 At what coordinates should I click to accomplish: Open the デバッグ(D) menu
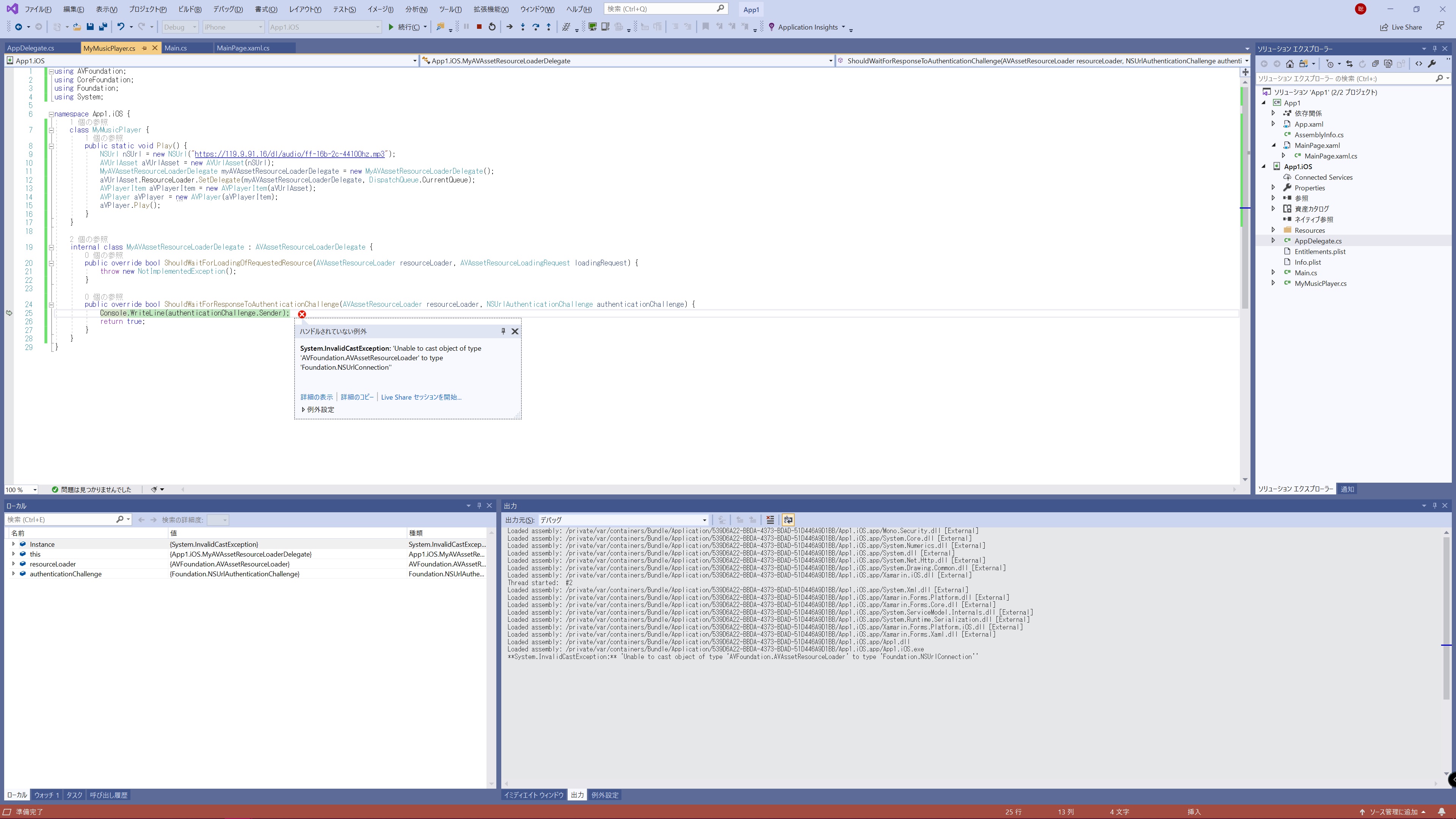[x=227, y=9]
